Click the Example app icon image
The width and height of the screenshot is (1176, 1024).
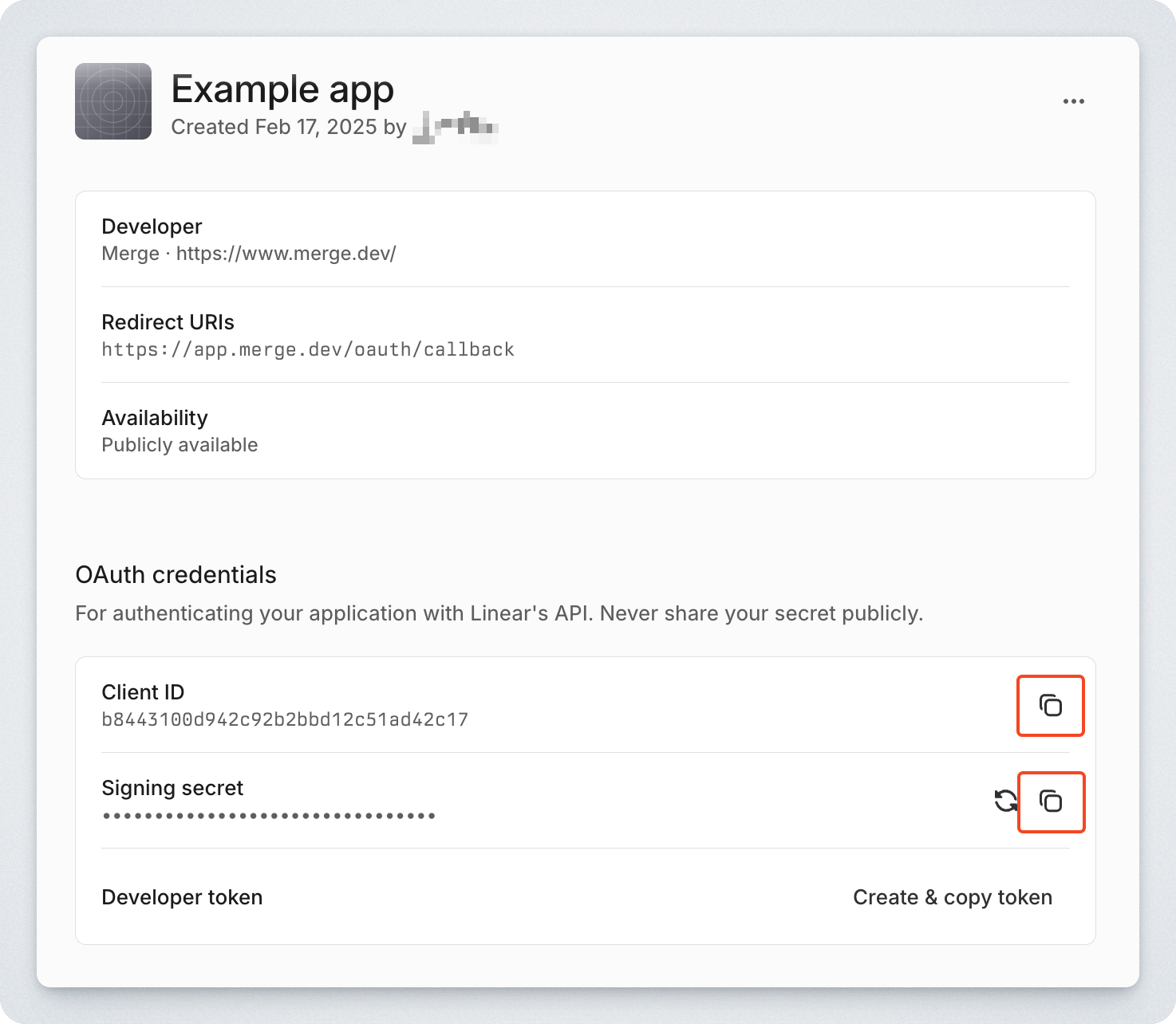tap(113, 101)
